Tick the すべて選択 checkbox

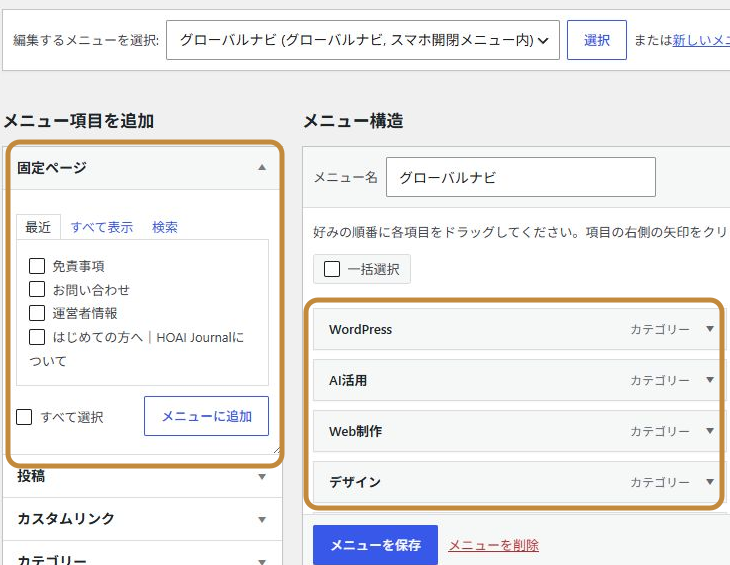24,417
